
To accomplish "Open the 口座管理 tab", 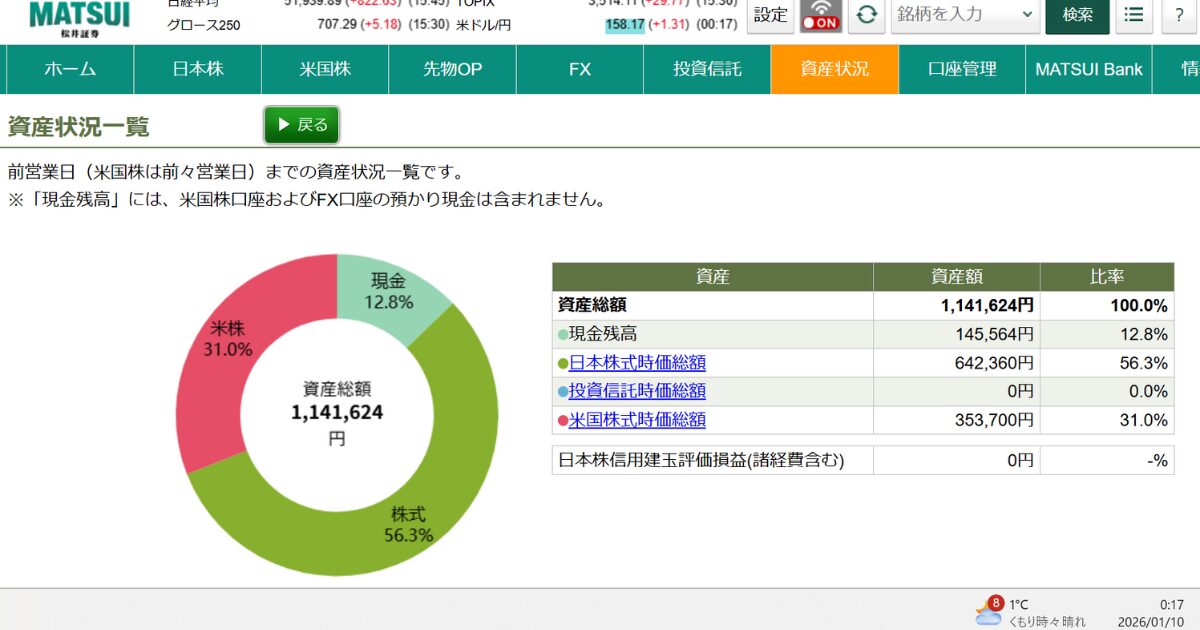I will (962, 69).
